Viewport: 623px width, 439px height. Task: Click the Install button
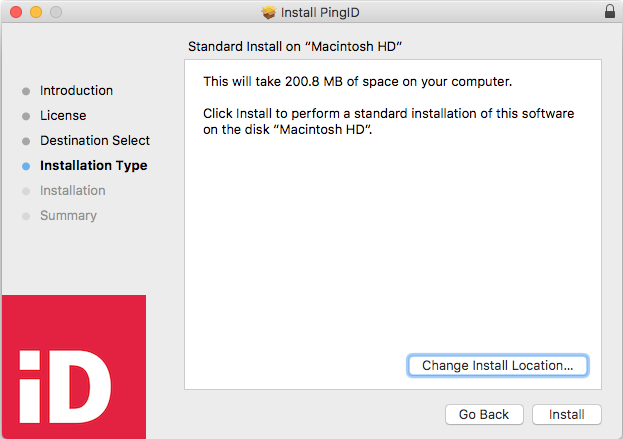pyautogui.click(x=567, y=414)
